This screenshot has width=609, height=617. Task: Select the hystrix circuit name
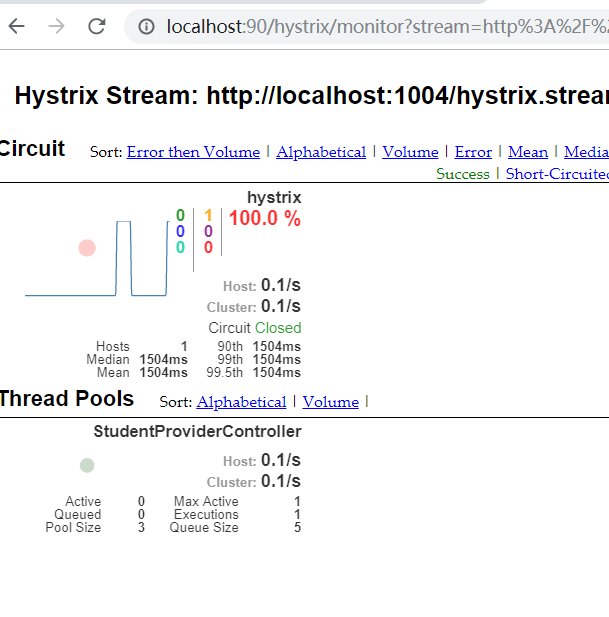tap(274, 197)
